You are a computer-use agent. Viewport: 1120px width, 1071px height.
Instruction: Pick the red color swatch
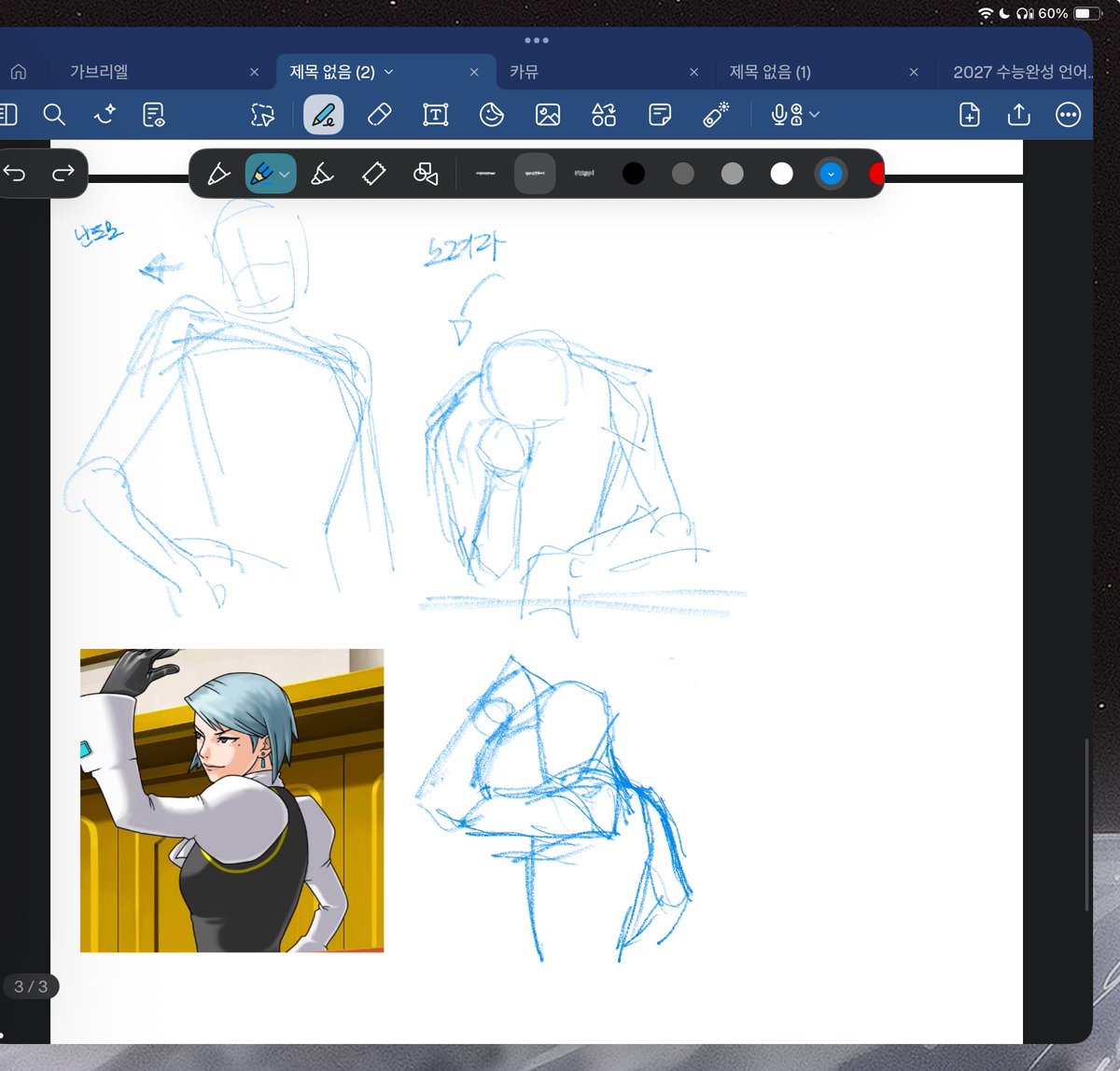(x=876, y=174)
